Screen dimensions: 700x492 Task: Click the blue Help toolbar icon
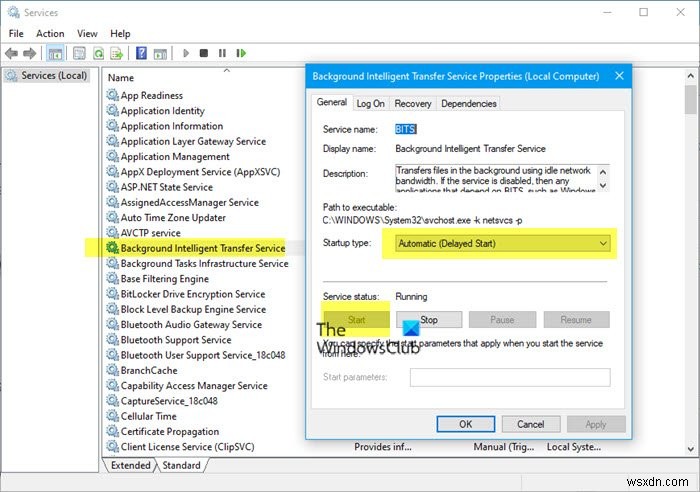click(x=141, y=53)
